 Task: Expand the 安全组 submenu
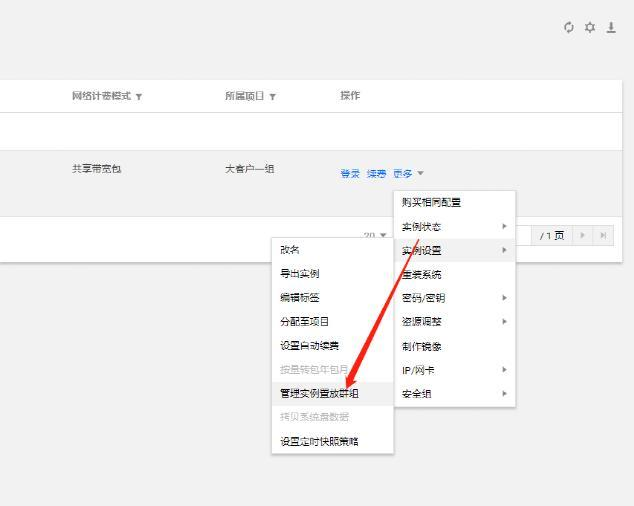pyautogui.click(x=454, y=394)
